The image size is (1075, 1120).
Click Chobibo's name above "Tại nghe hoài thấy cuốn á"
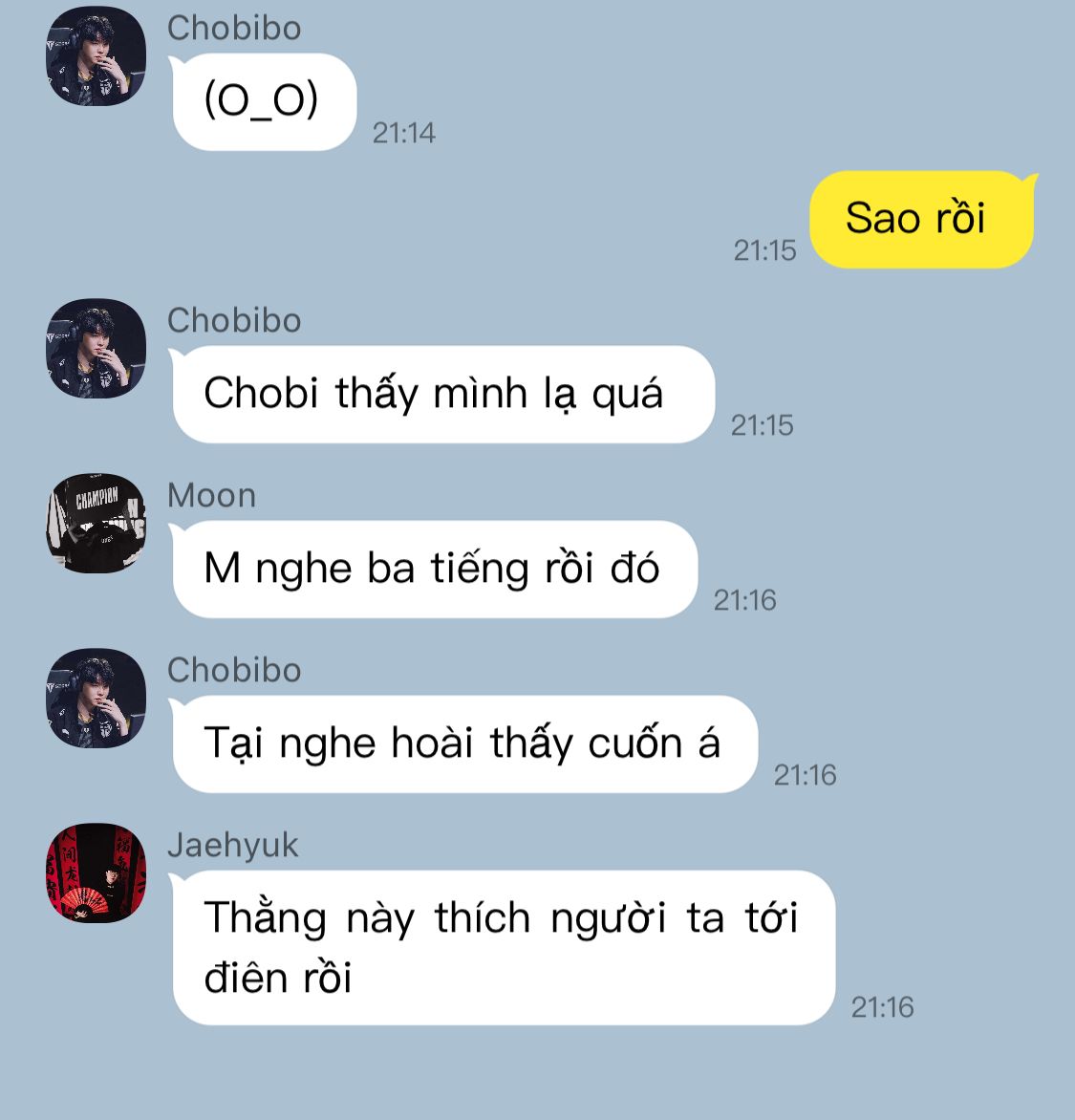pyautogui.click(x=234, y=670)
